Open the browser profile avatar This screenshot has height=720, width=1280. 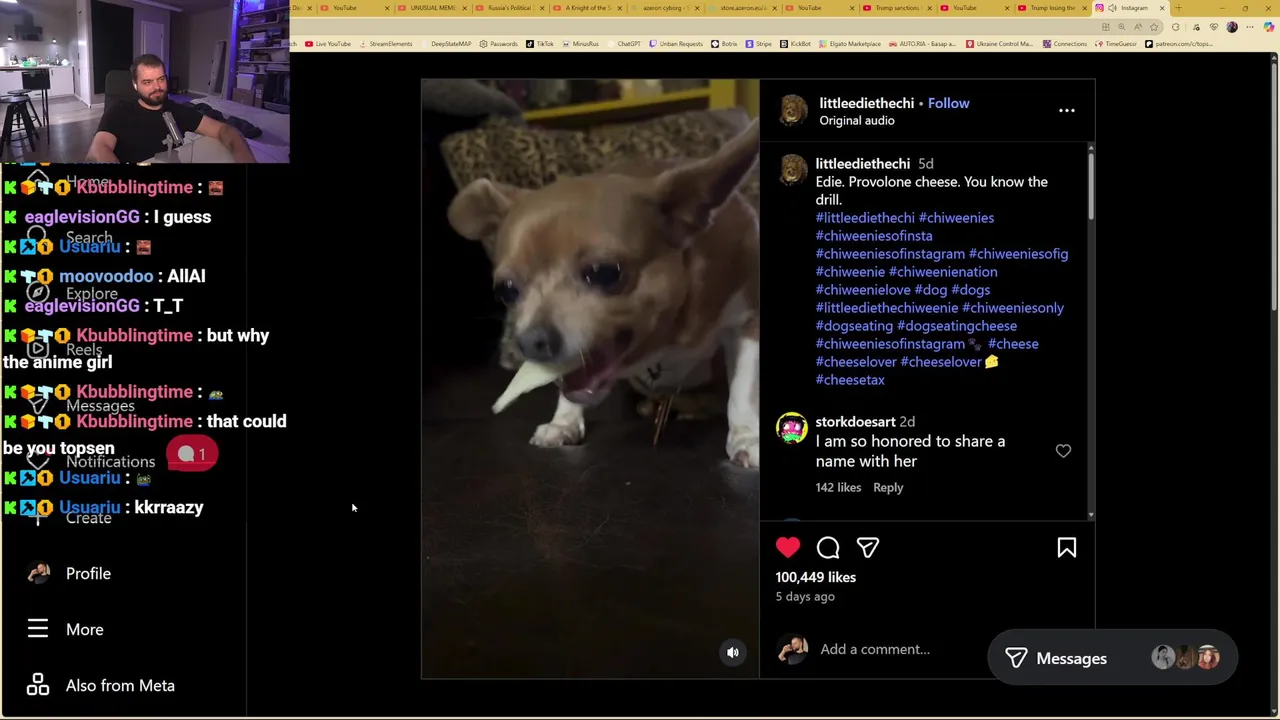[x=1232, y=27]
